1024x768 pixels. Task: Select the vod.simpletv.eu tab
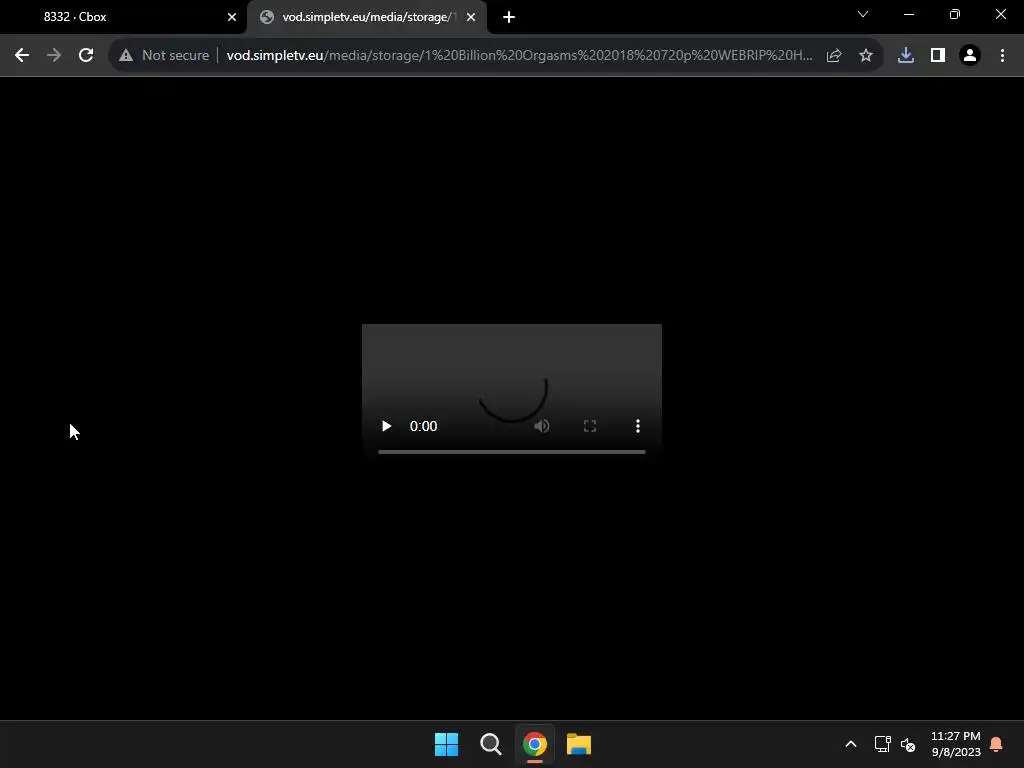coord(367,17)
